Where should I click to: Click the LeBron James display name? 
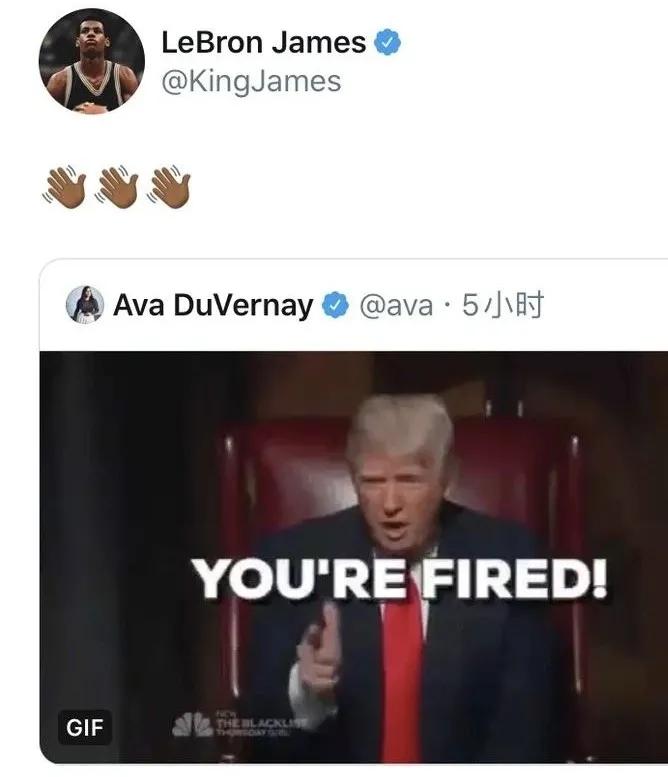point(264,43)
